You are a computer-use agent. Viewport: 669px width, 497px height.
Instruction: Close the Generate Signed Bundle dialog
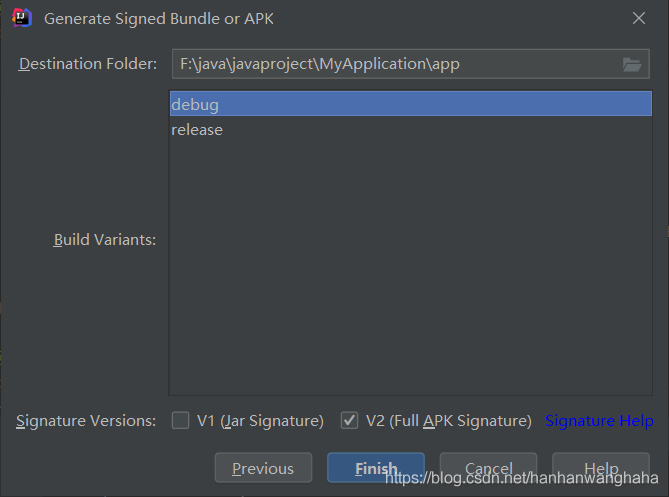(639, 18)
